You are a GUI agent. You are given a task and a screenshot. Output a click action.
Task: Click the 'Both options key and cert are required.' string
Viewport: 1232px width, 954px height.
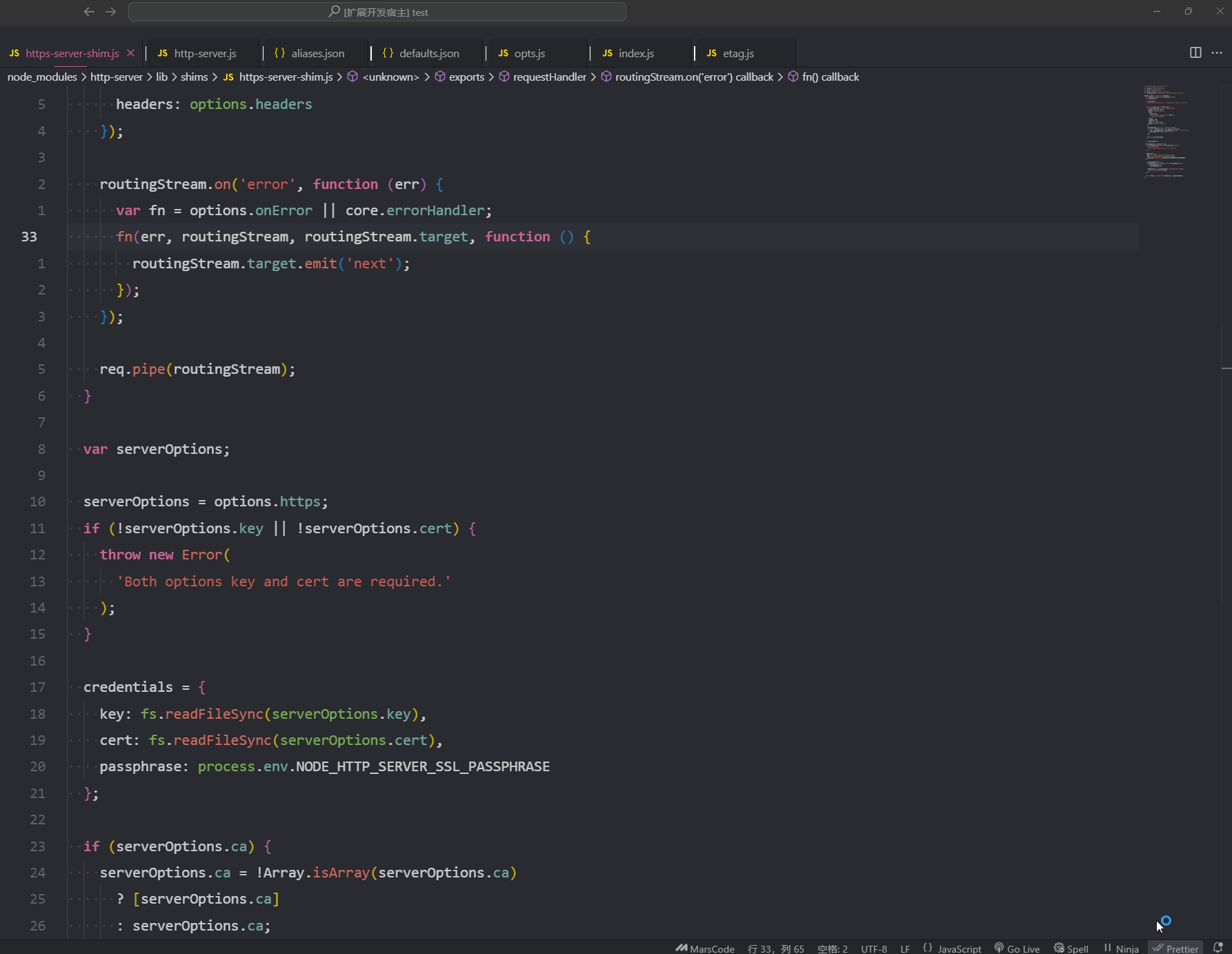point(284,582)
